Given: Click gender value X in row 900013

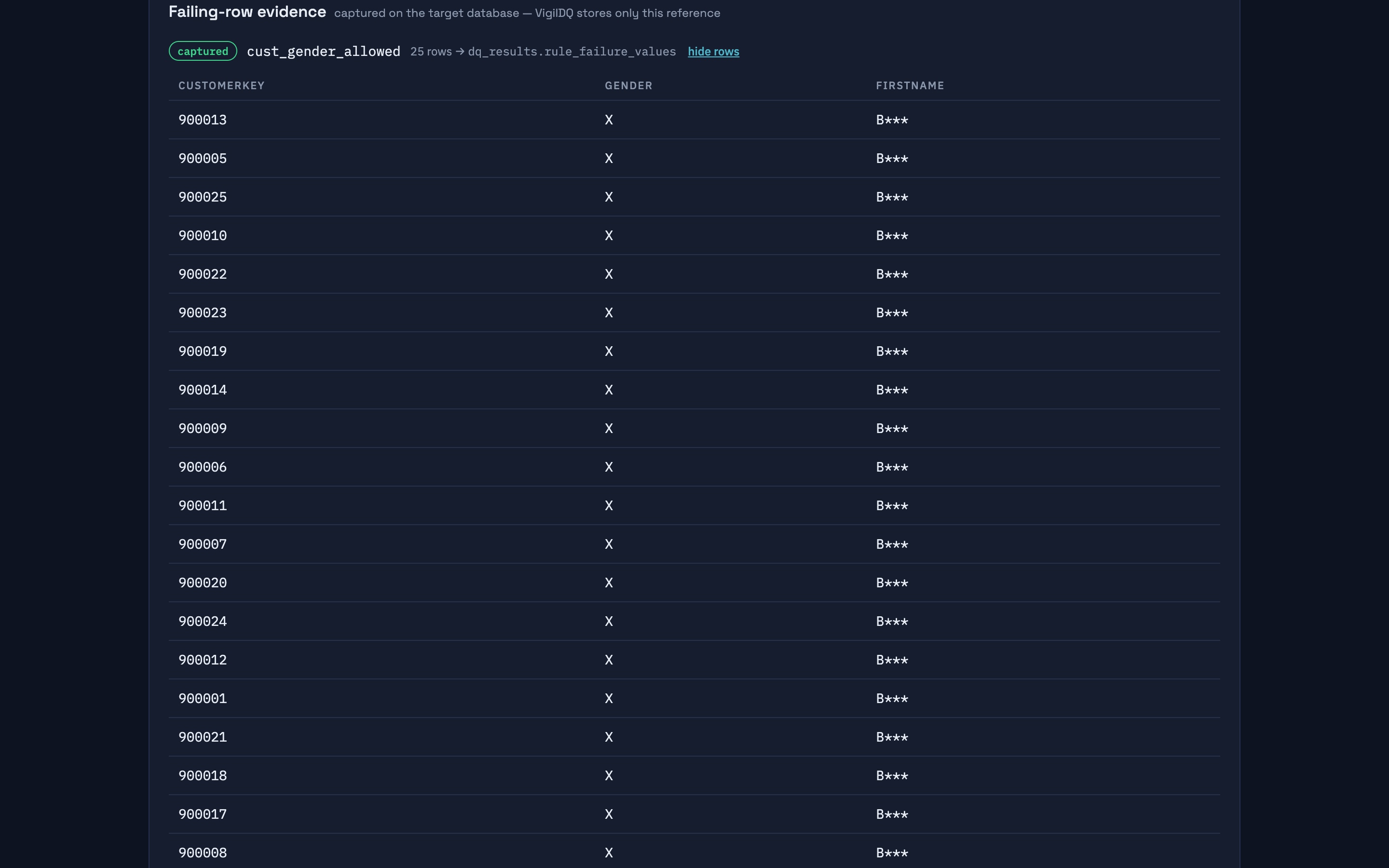Looking at the screenshot, I should coord(609,120).
